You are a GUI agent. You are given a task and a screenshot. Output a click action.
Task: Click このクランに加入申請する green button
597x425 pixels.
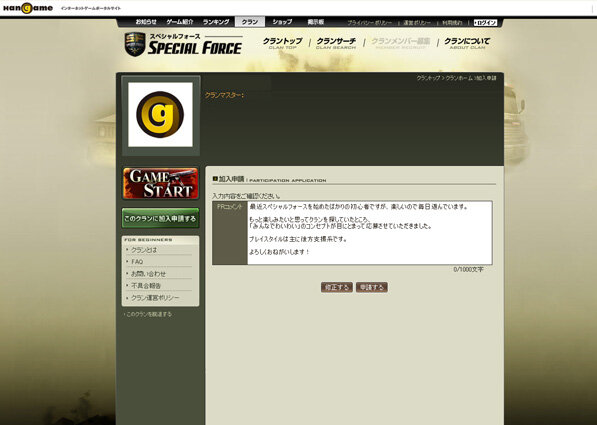[160, 218]
